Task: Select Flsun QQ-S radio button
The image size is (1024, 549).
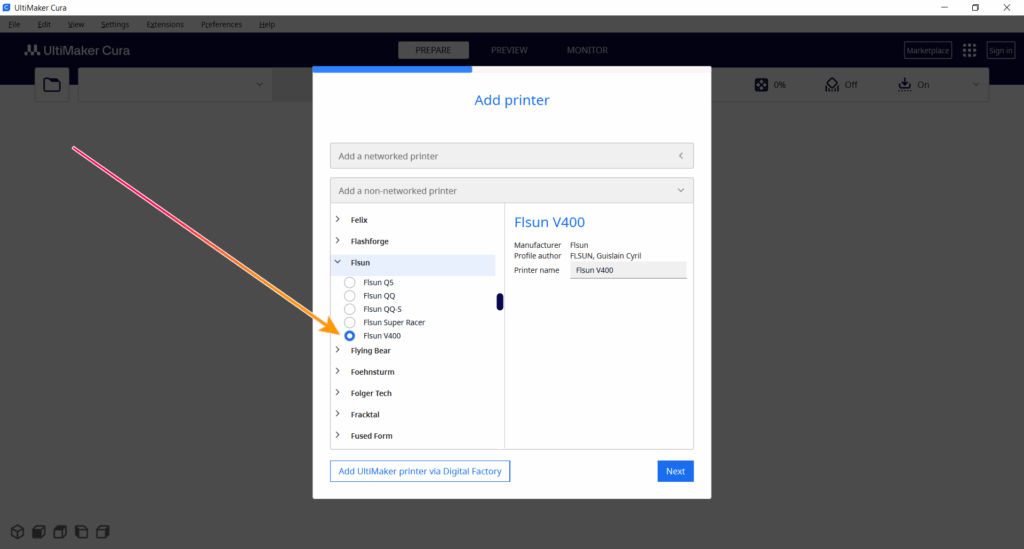Action: tap(350, 309)
